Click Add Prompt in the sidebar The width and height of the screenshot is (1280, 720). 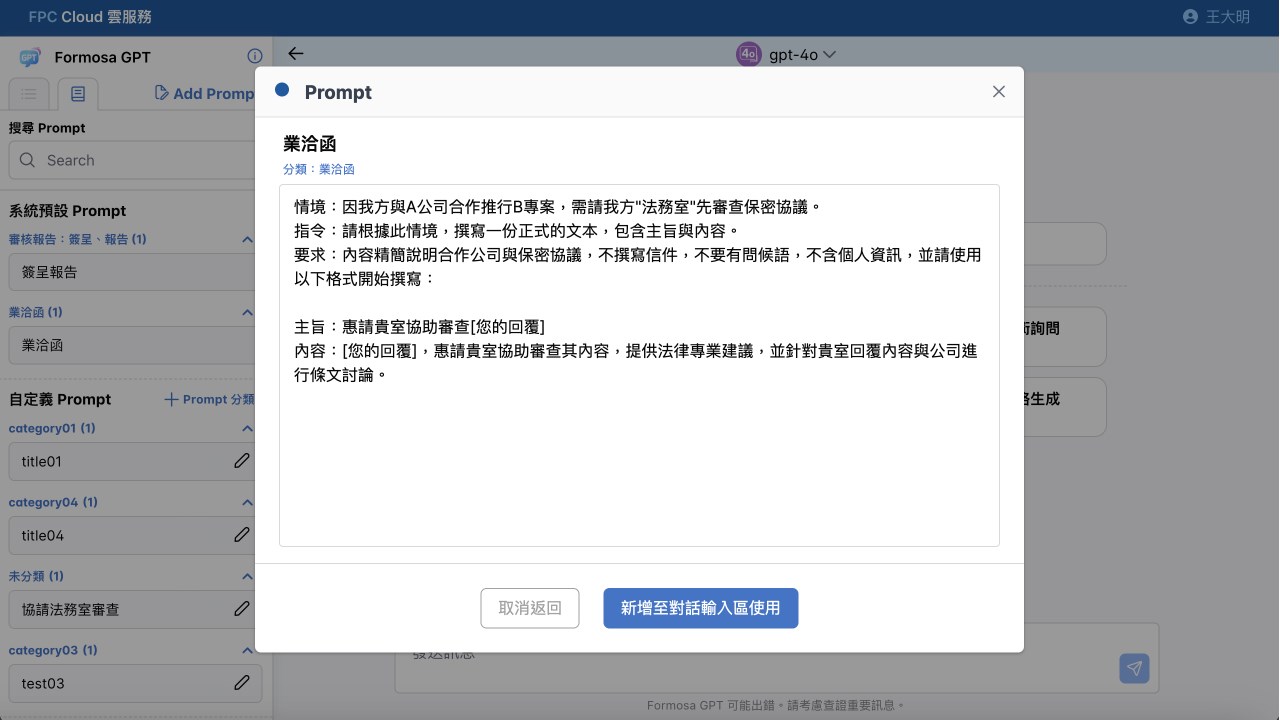(204, 93)
